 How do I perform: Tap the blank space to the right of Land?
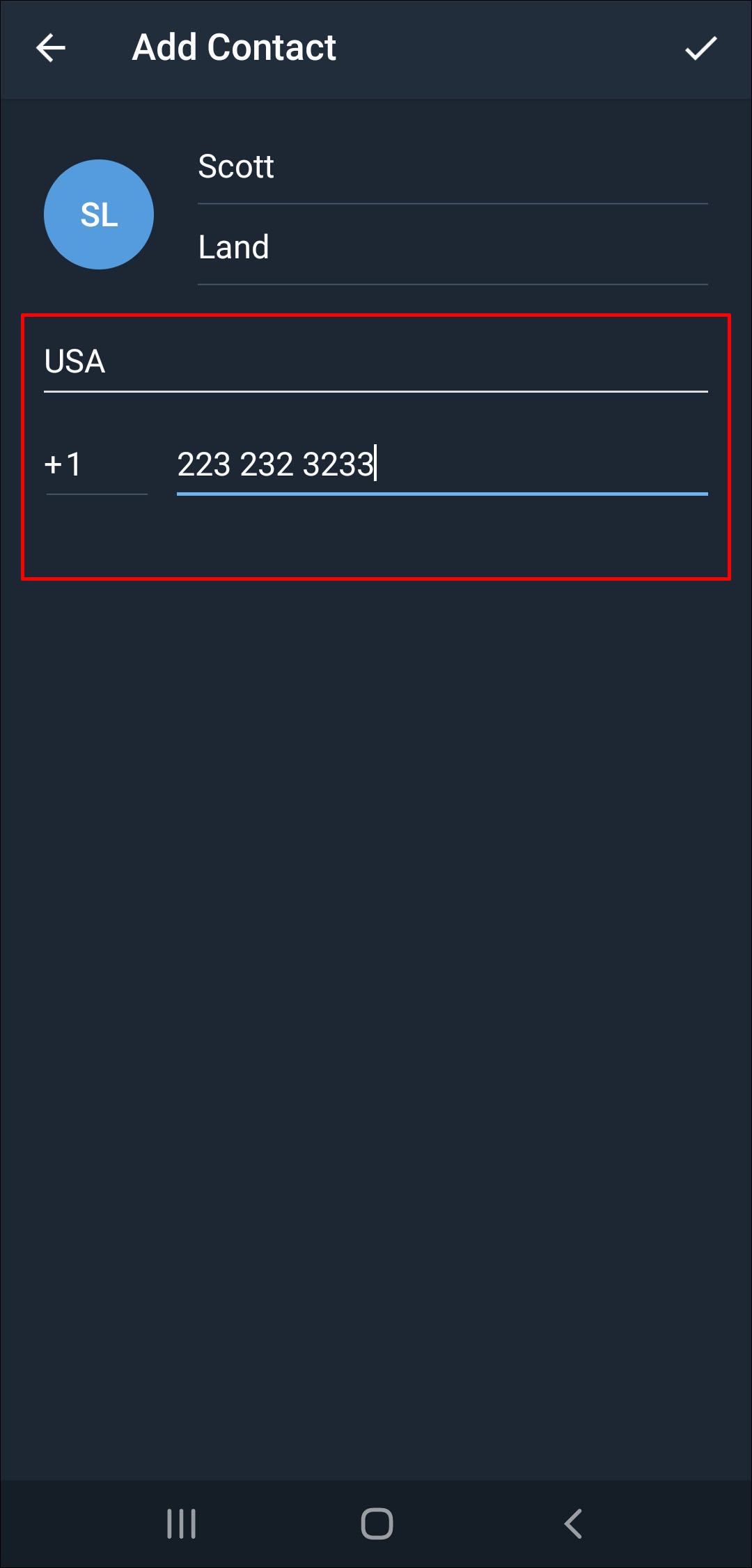click(487, 247)
